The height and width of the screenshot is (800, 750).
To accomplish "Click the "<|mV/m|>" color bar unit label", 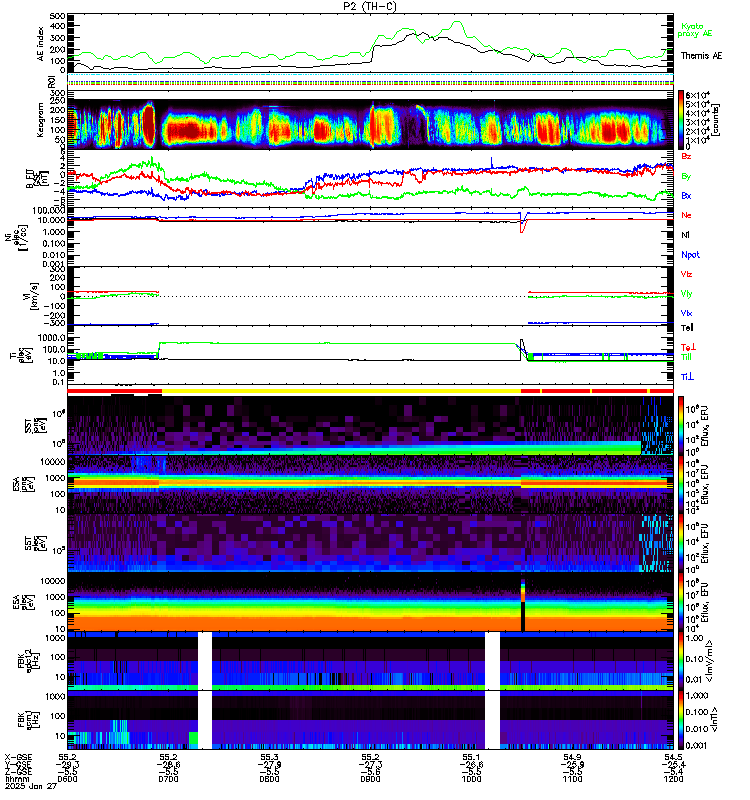I will (710, 661).
